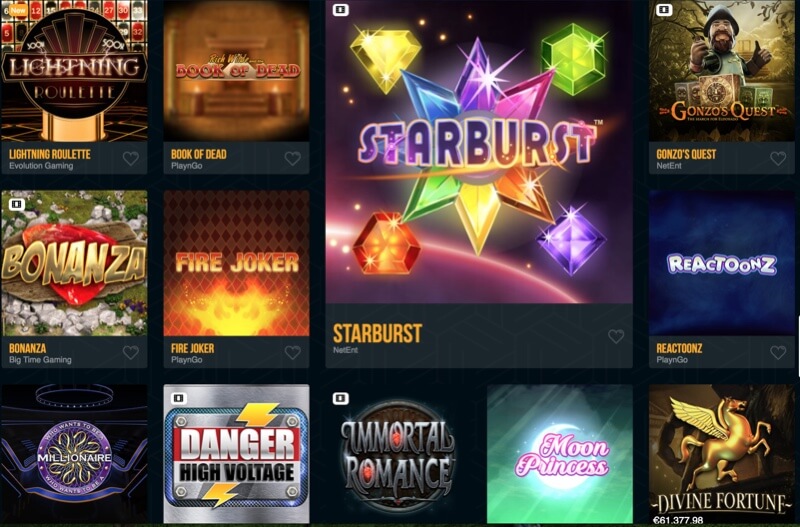Click the Reactoonz title text
Screen dimensions: 800x527
(679, 348)
